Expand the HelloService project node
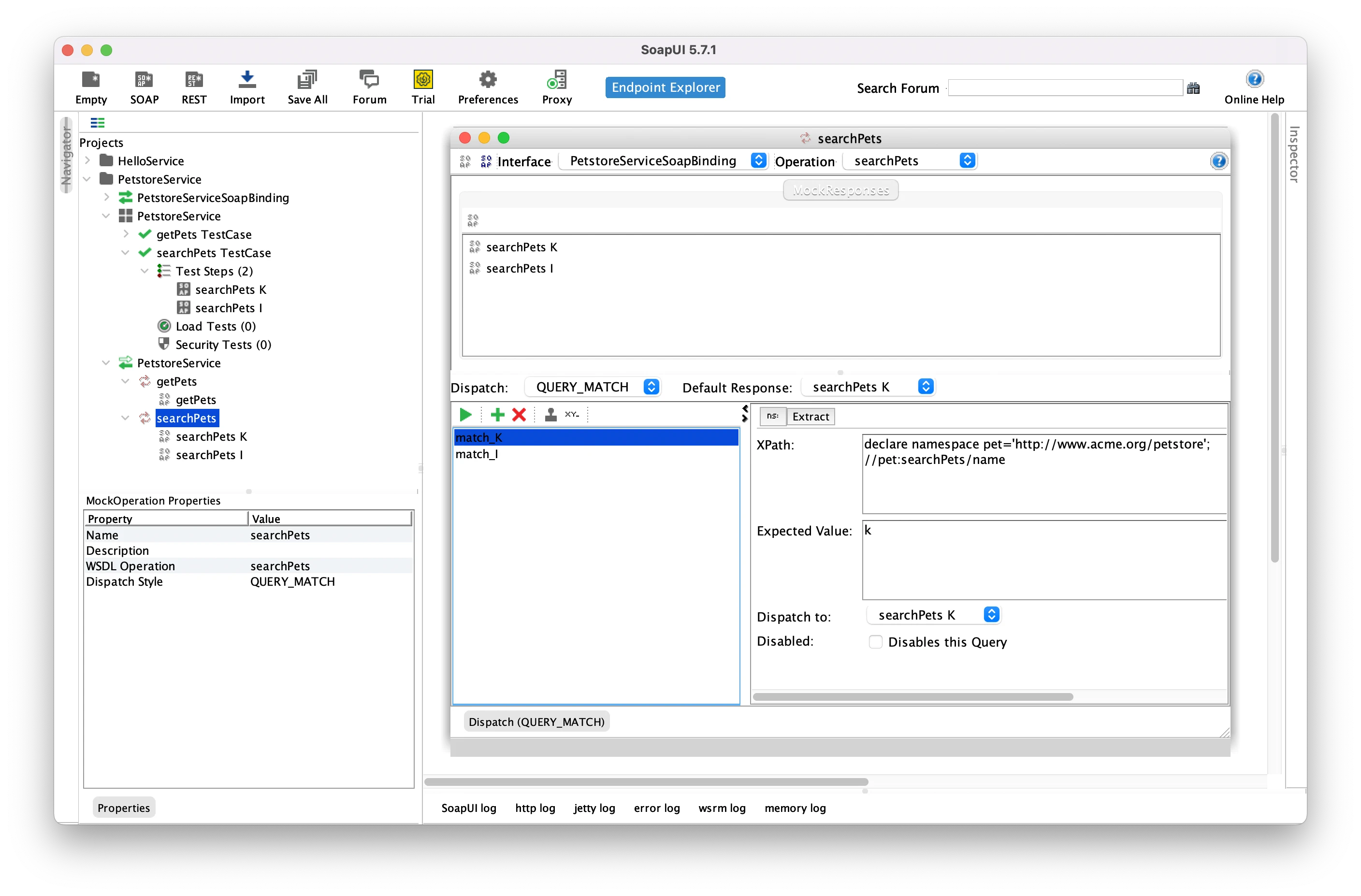The width and height of the screenshot is (1361, 896). [87, 160]
